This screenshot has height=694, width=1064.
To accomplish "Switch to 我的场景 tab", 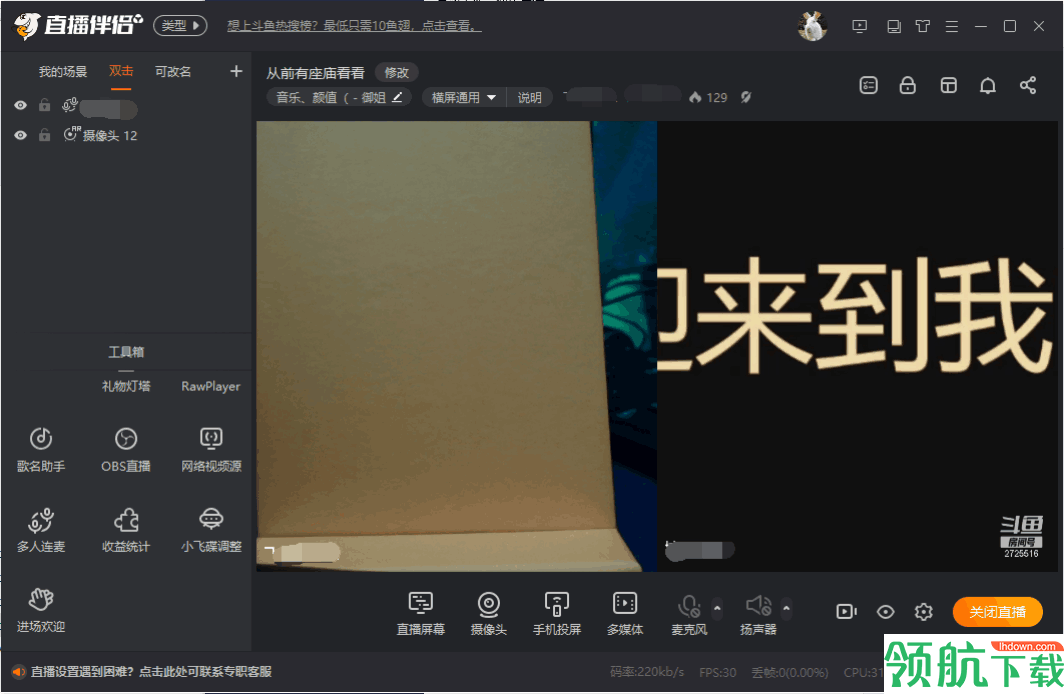I will coord(62,71).
